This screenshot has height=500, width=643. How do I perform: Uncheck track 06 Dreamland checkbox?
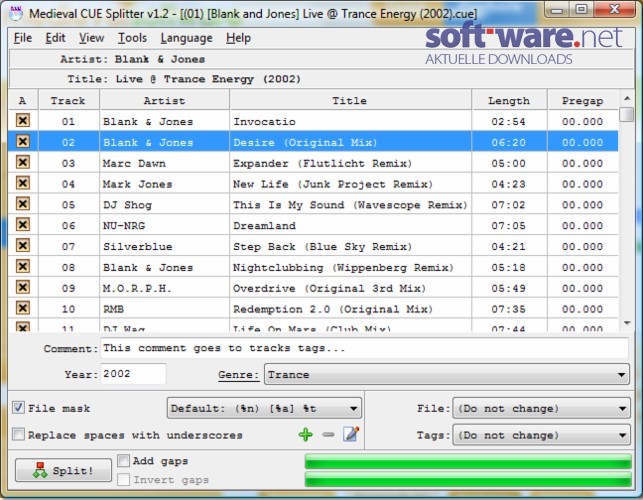click(x=23, y=225)
